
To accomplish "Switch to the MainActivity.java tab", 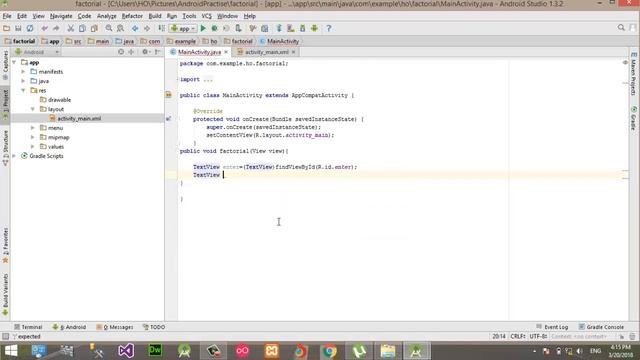I will [x=199, y=52].
